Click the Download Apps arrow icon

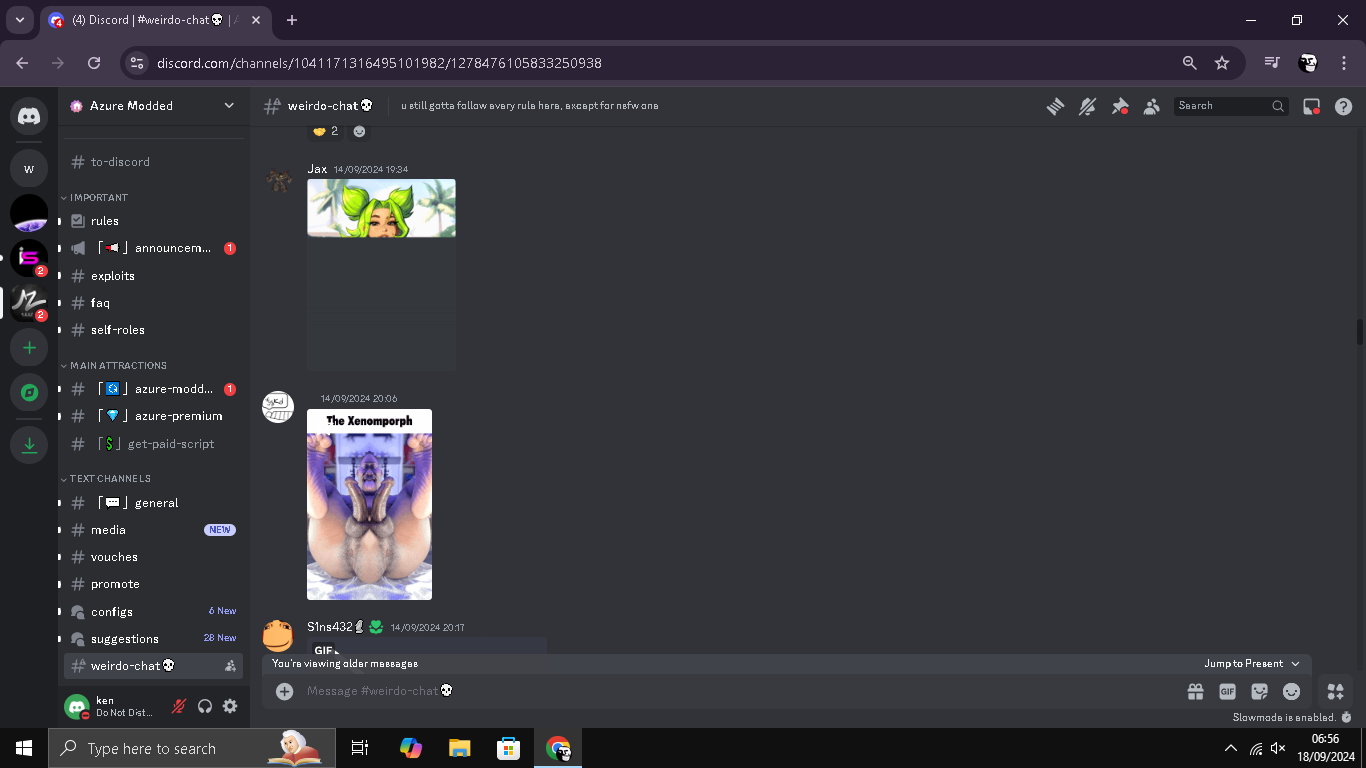click(x=29, y=445)
